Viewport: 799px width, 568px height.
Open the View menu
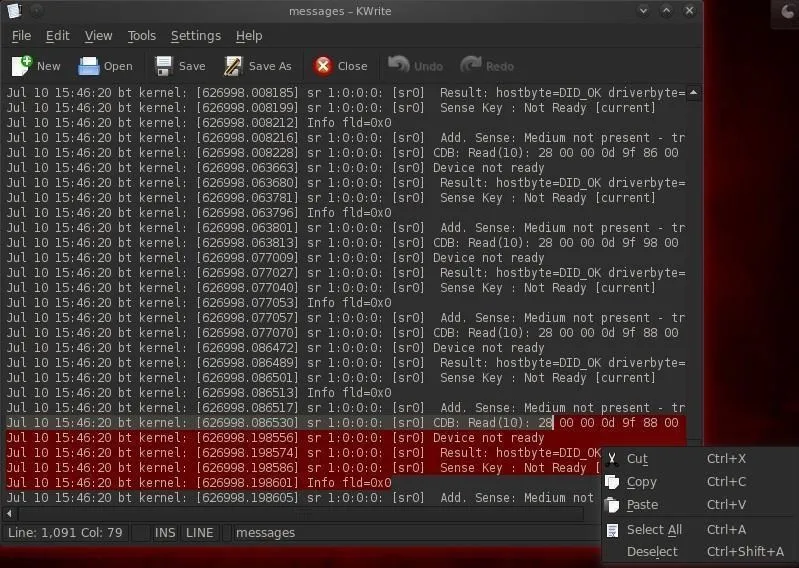click(98, 36)
